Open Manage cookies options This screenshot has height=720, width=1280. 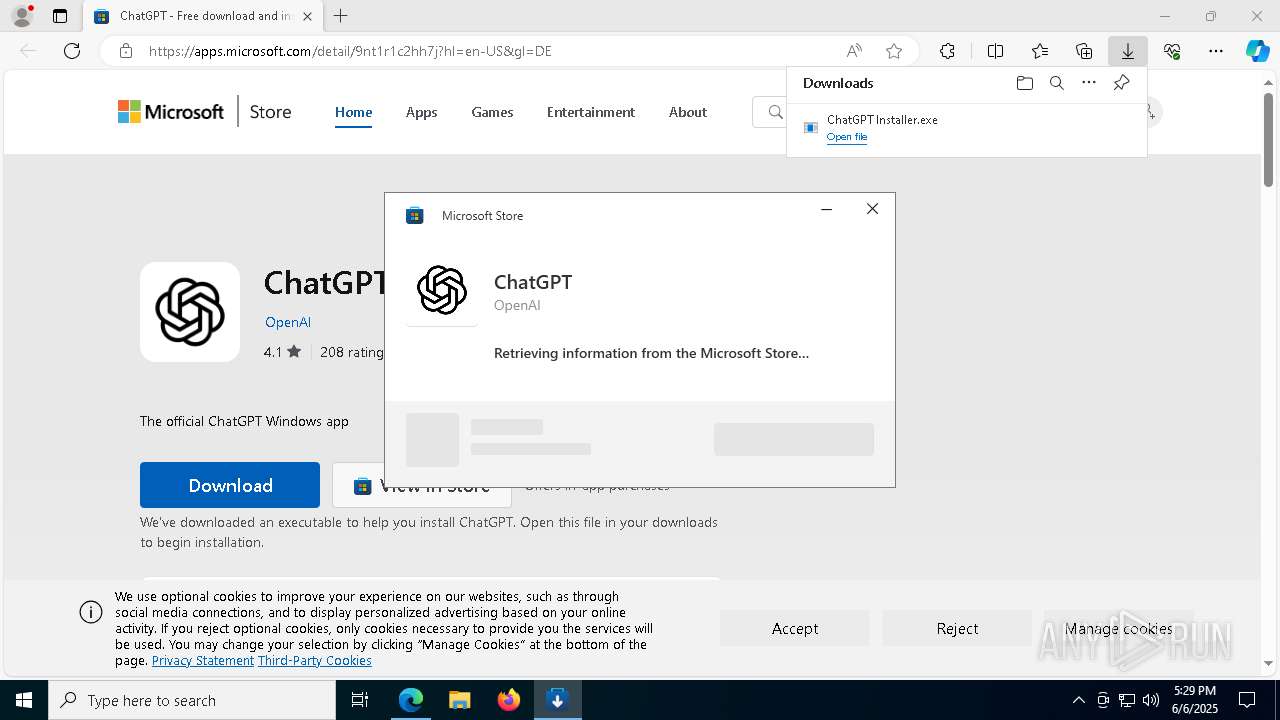pos(1118,628)
